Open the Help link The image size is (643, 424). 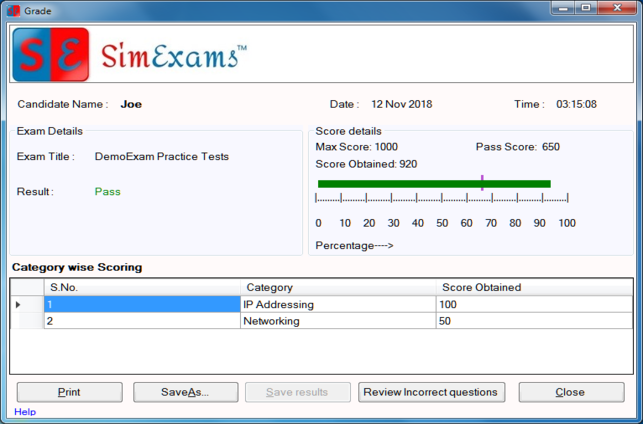pos(25,412)
